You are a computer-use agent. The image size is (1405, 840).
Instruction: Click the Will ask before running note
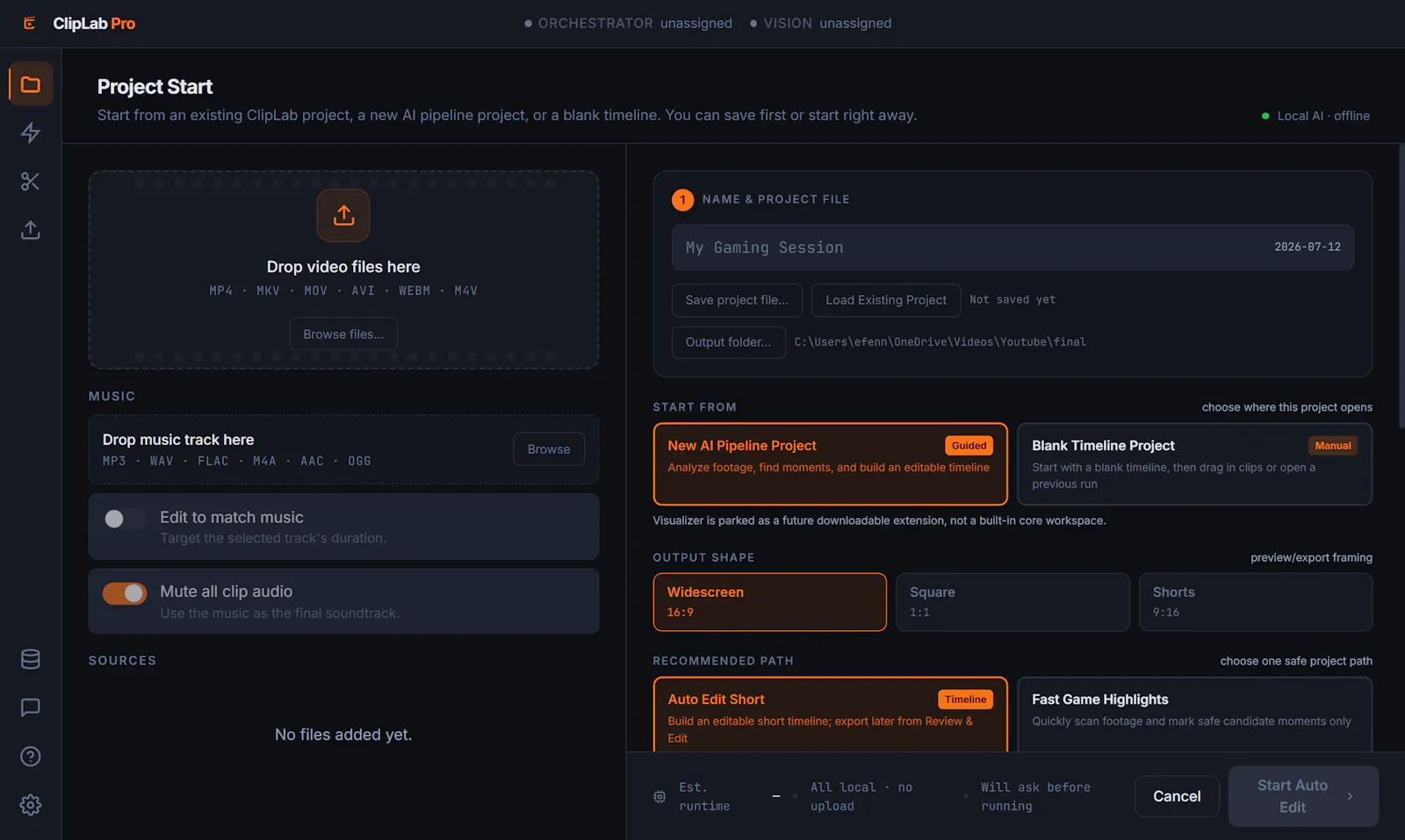pos(1035,797)
